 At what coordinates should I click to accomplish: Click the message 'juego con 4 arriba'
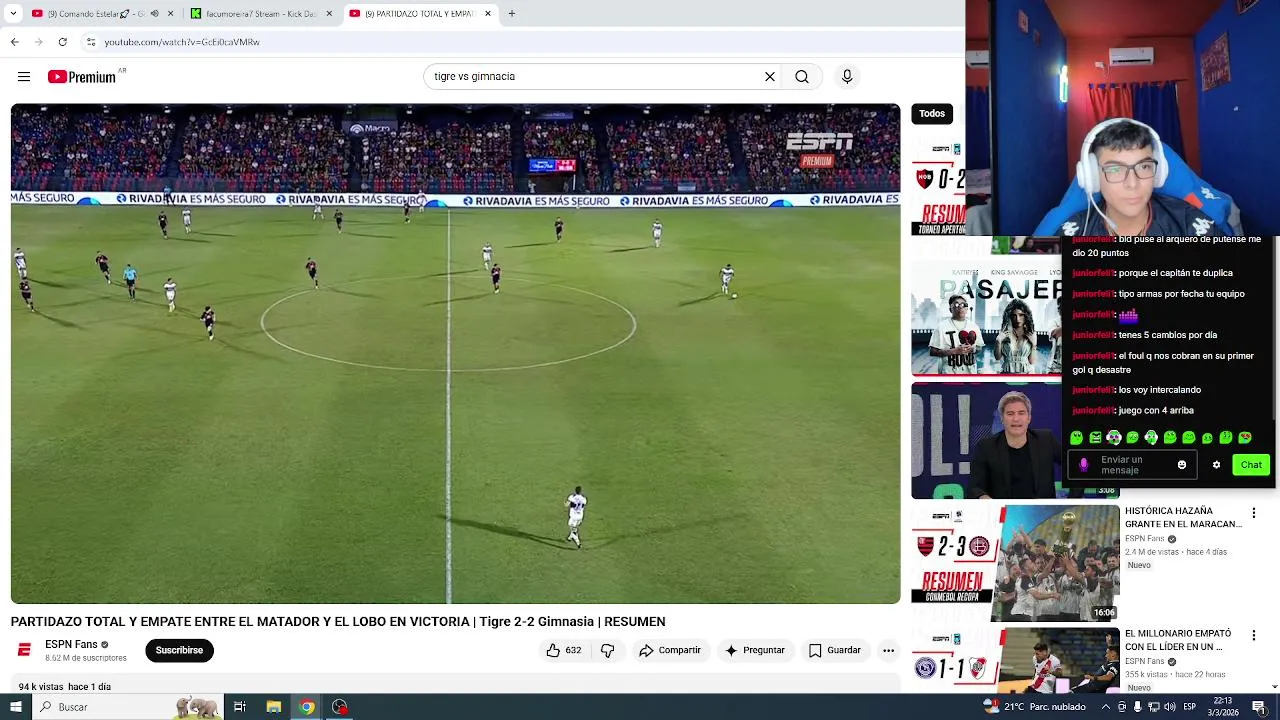pyautogui.click(x=1156, y=411)
